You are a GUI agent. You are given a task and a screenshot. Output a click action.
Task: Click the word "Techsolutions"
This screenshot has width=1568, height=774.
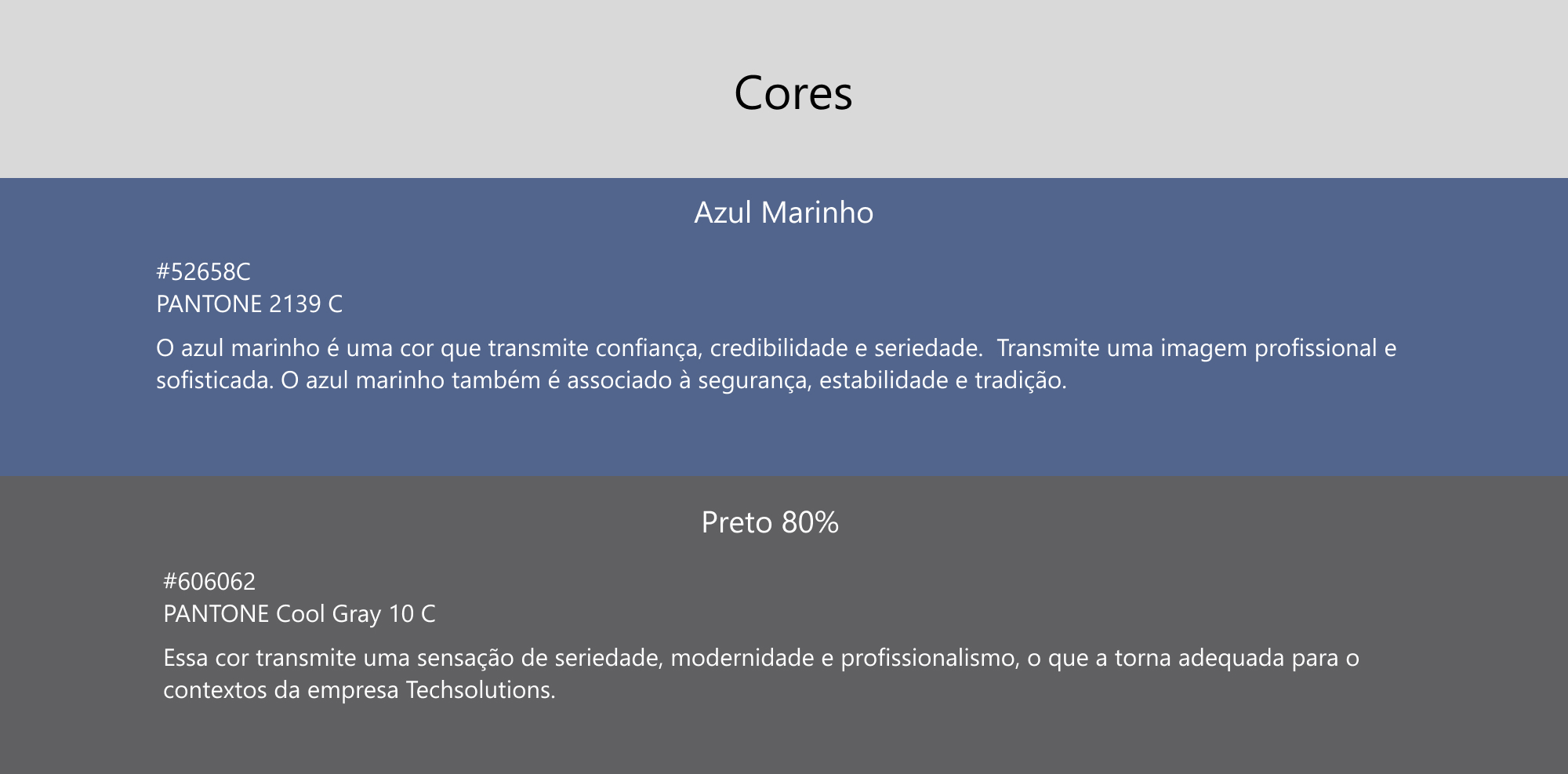click(x=479, y=690)
